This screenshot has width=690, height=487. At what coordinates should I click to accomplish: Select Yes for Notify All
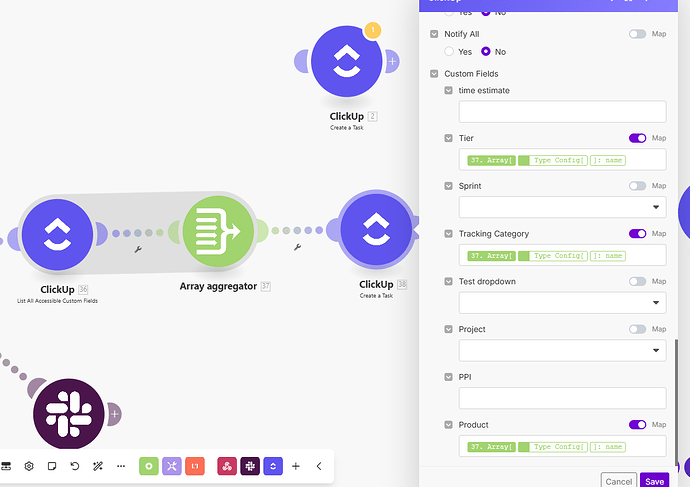pyautogui.click(x=449, y=51)
